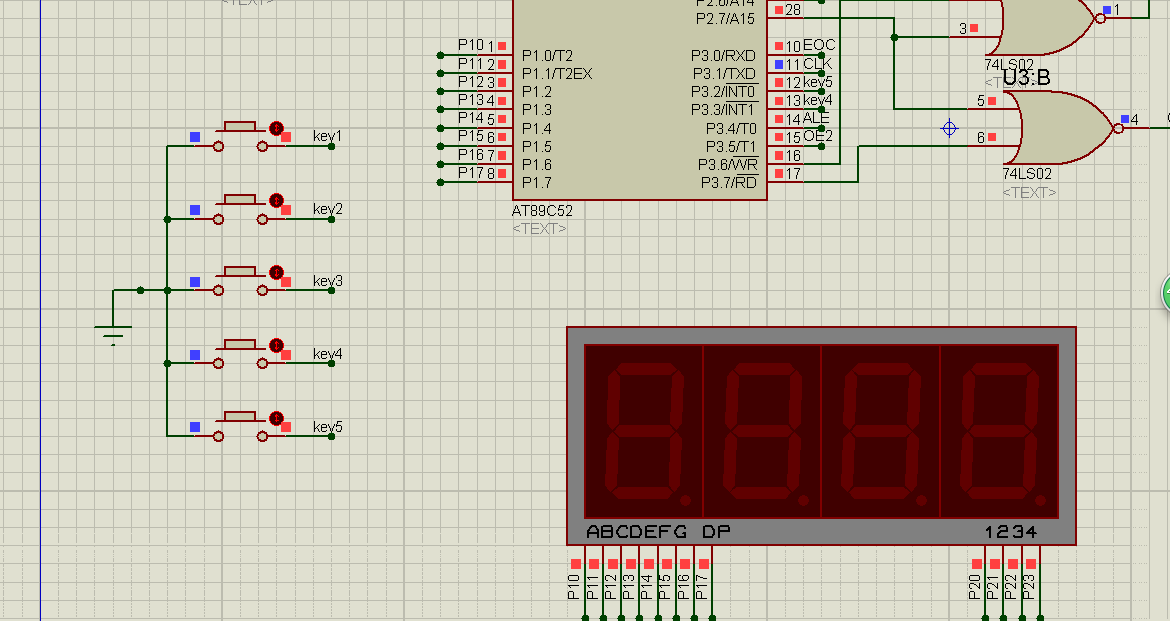This screenshot has height=621, width=1170.
Task: Toggle the red latch actuator on key5
Action: click(x=276, y=418)
